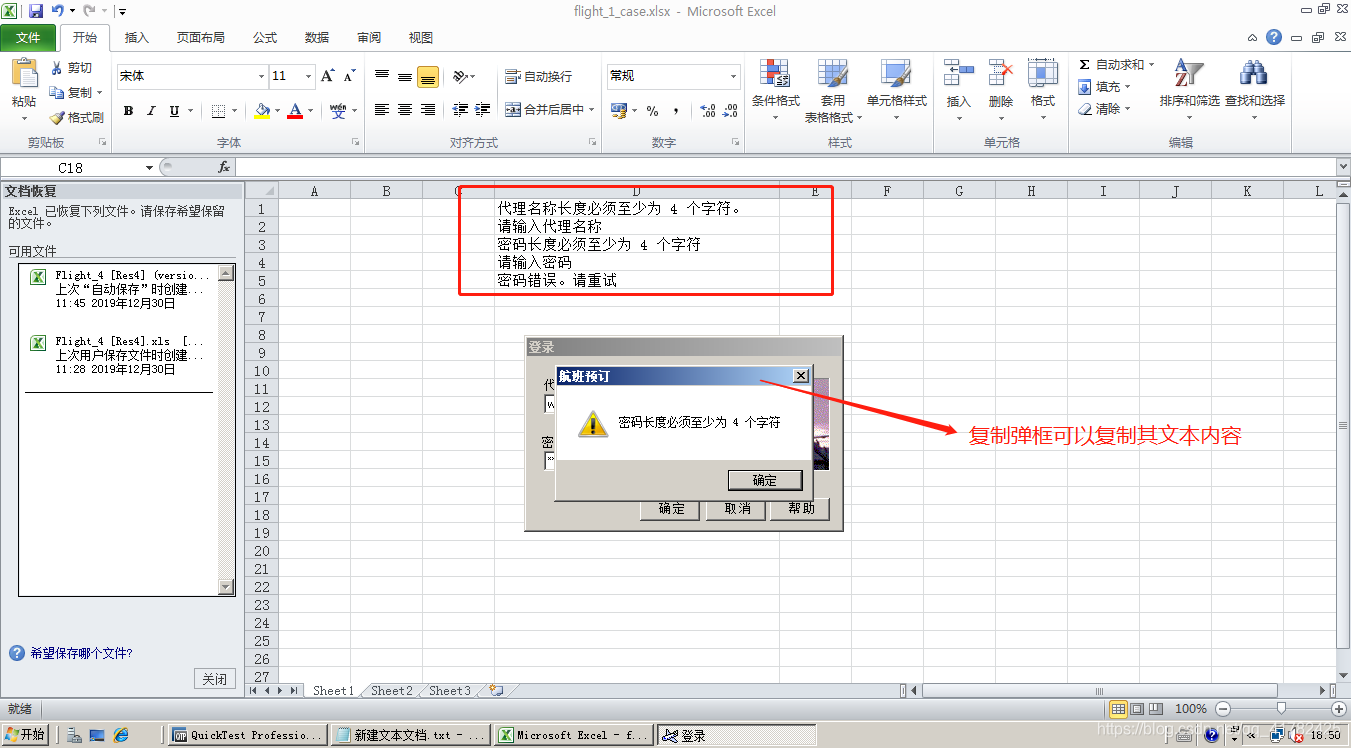The height and width of the screenshot is (748, 1351).
Task: Click 确定 in the 航班预订 message box
Action: (765, 480)
